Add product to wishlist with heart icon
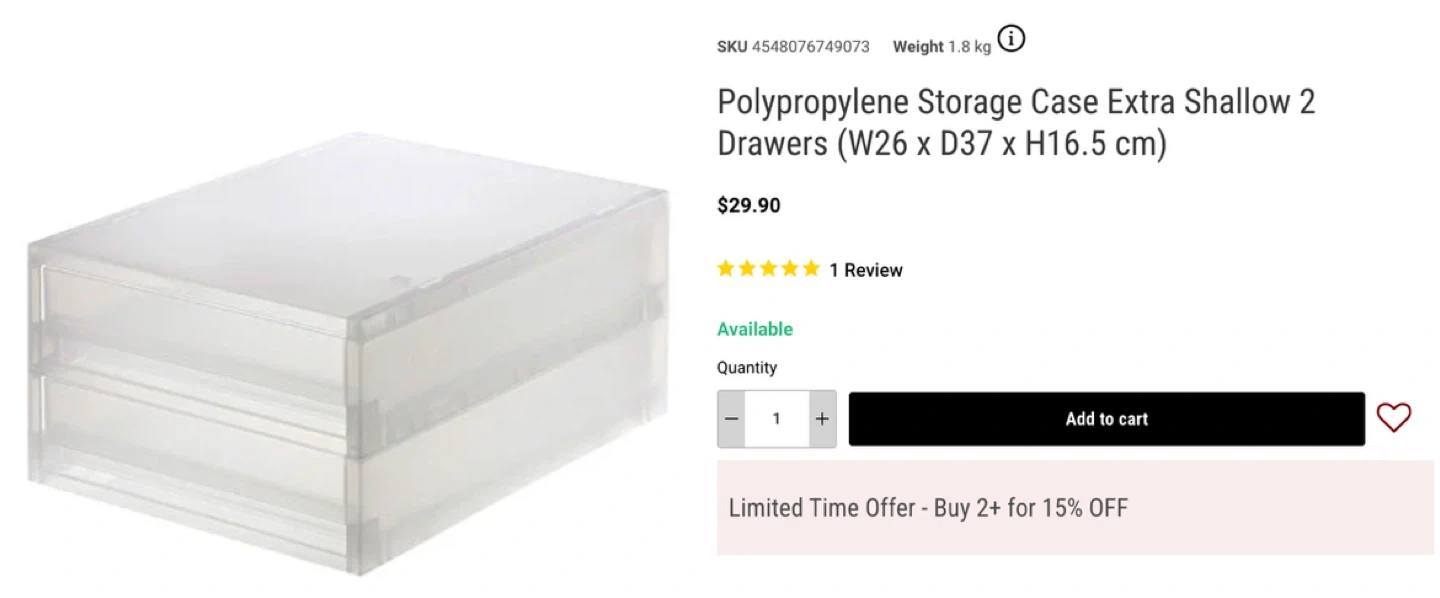1440x598 pixels. pyautogui.click(x=1393, y=418)
